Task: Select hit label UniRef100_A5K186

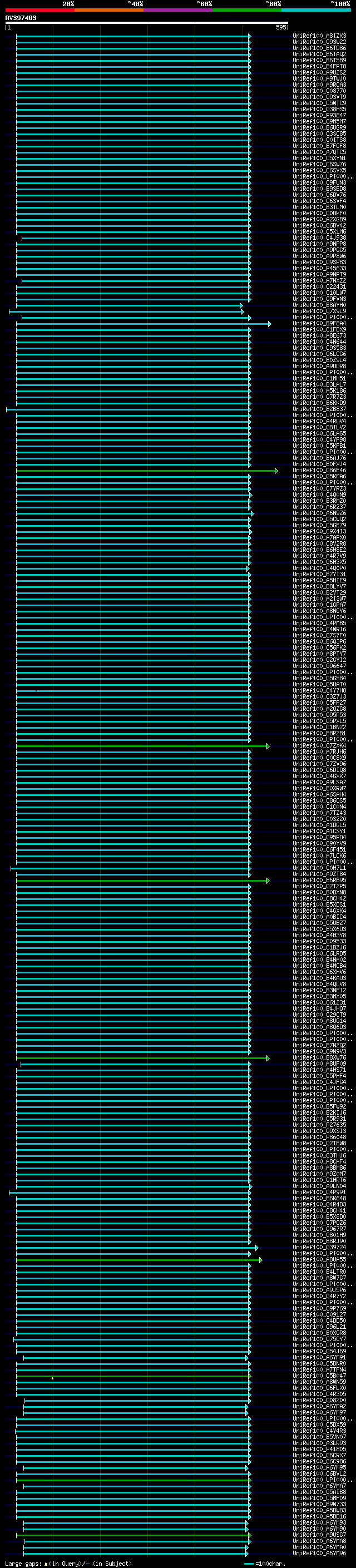Action: click(319, 391)
